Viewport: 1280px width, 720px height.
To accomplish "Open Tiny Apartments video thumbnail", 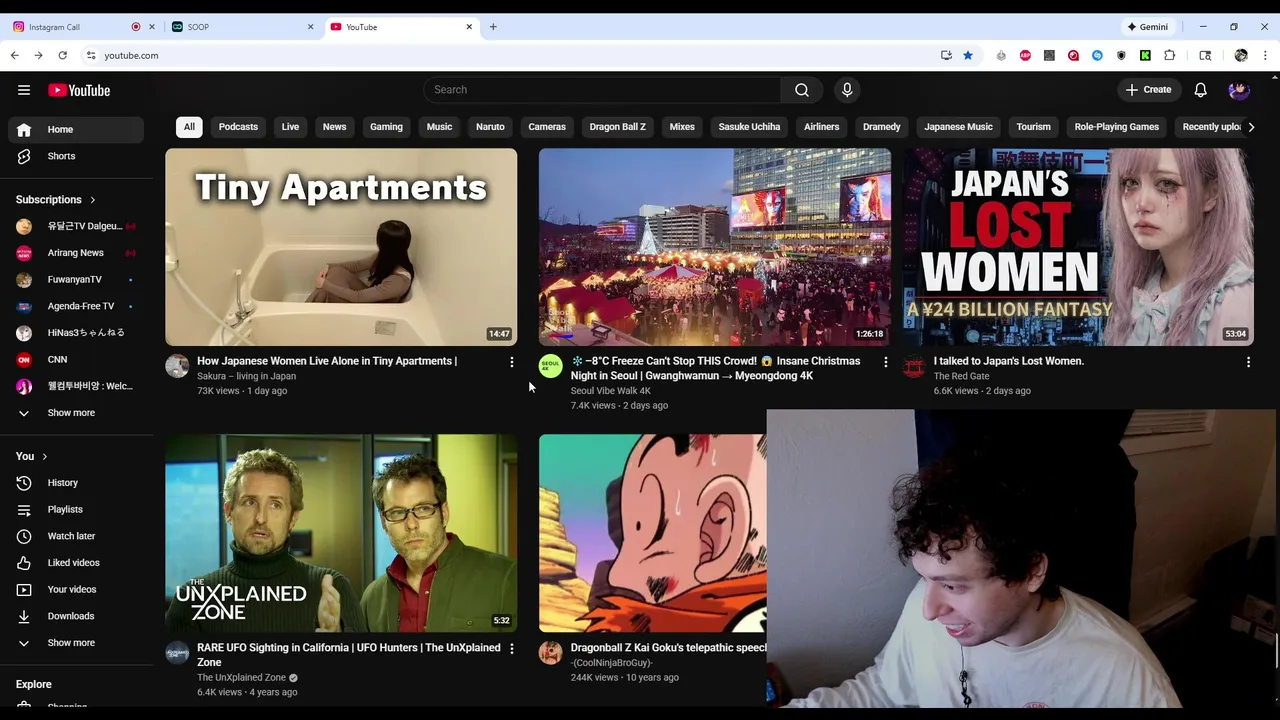I will pos(341,247).
